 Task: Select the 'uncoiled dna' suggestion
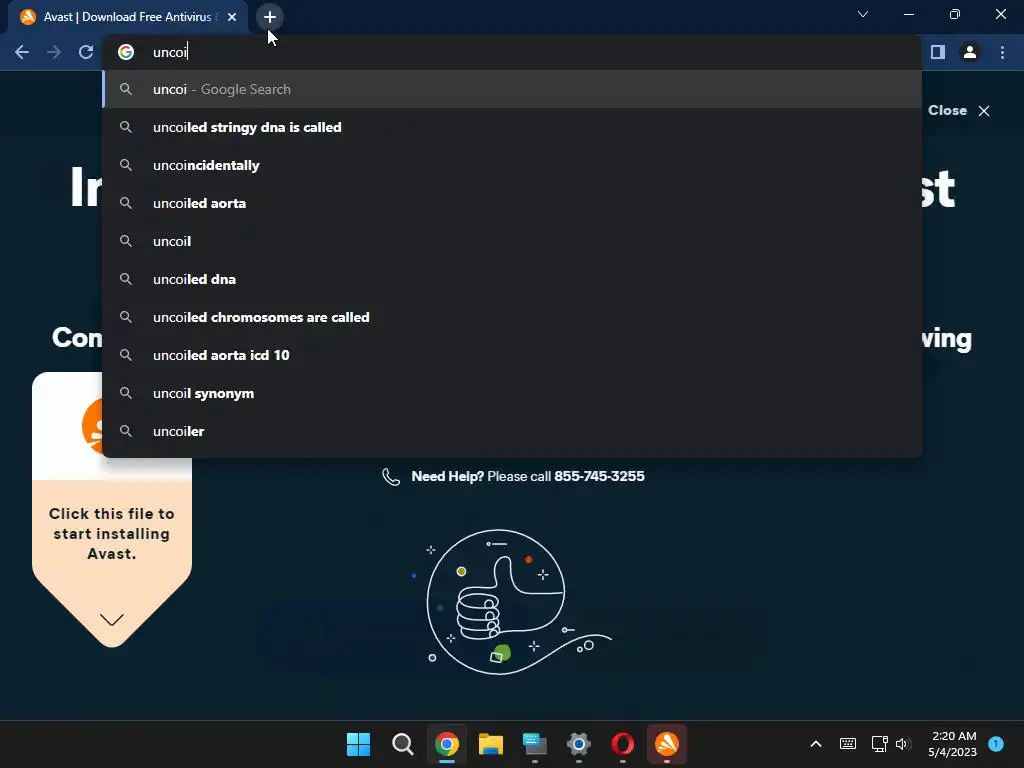point(513,280)
